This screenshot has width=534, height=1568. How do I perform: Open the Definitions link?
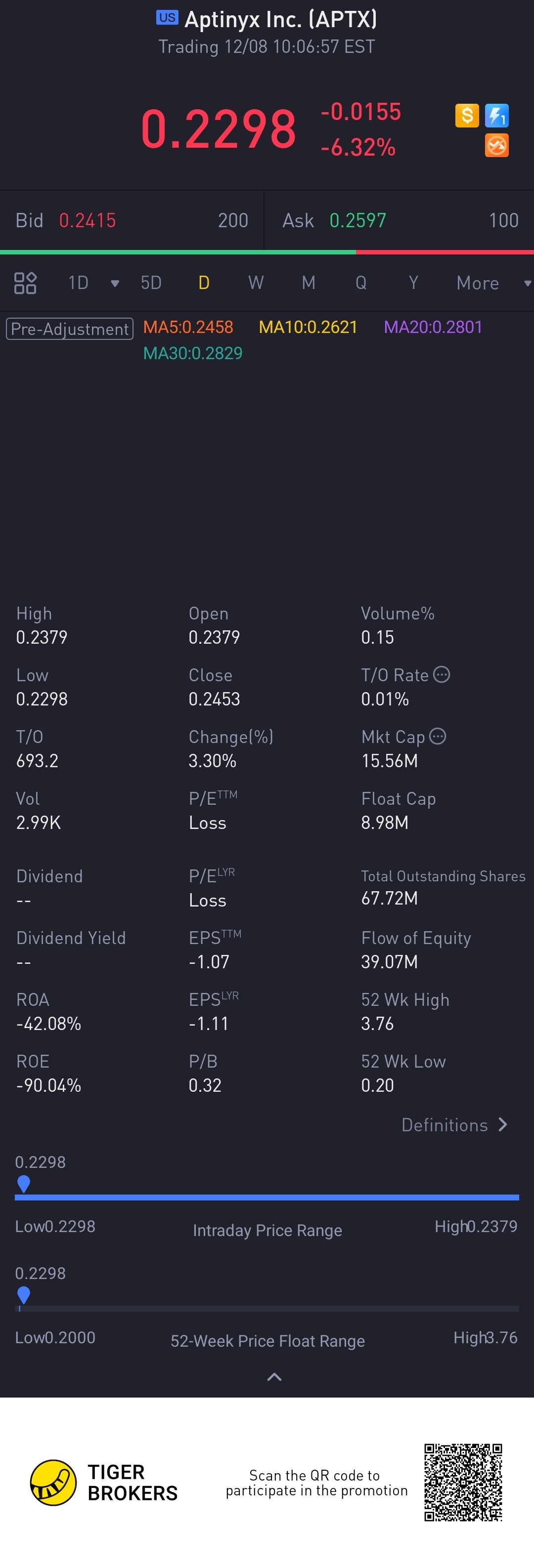[x=454, y=1125]
